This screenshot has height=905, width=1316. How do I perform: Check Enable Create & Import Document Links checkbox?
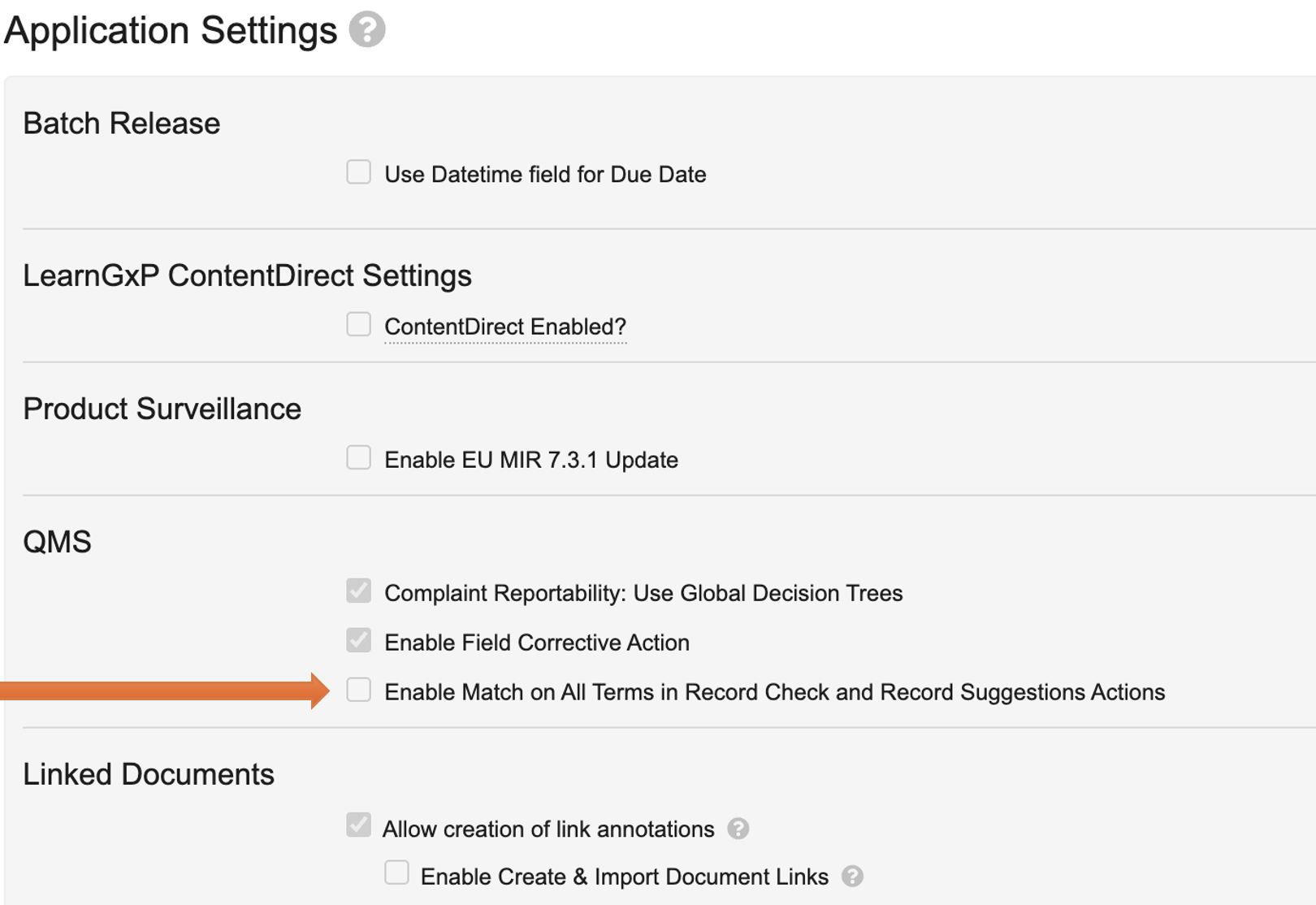[396, 873]
